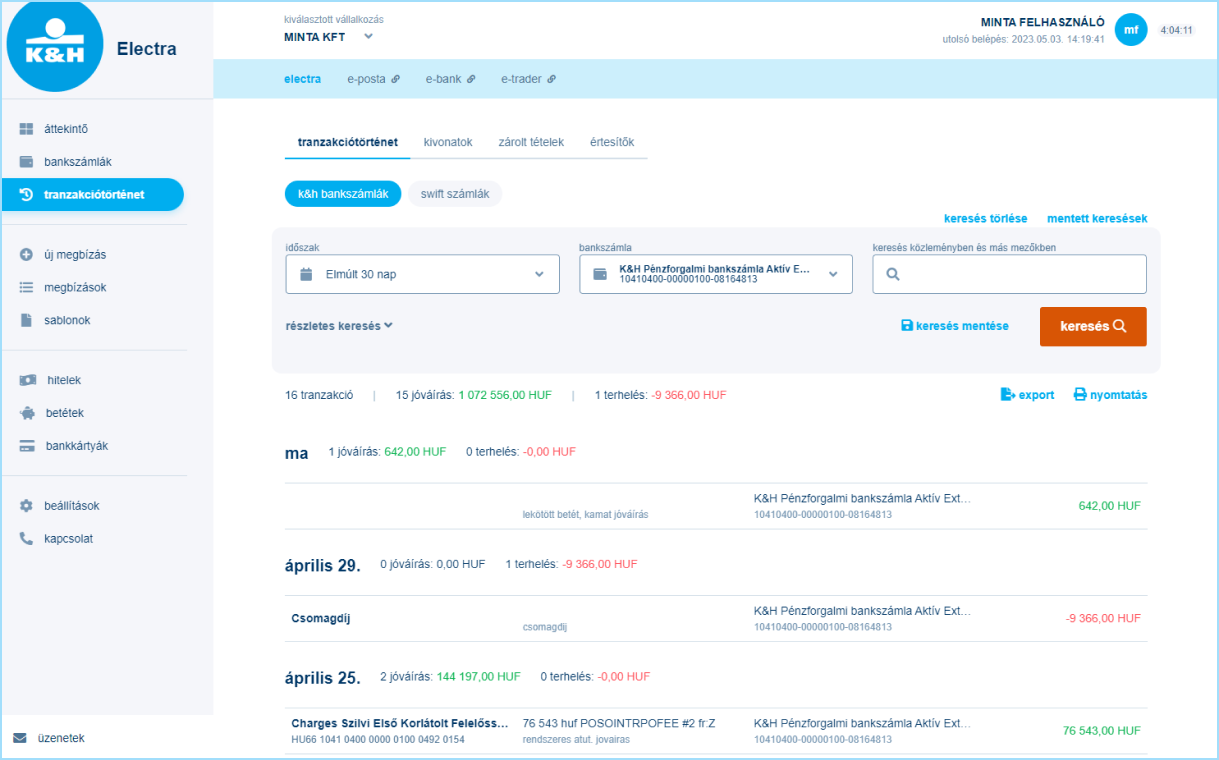Open bankszámlák via its wallet icon
Screen dimensions: 1219x760
27,162
